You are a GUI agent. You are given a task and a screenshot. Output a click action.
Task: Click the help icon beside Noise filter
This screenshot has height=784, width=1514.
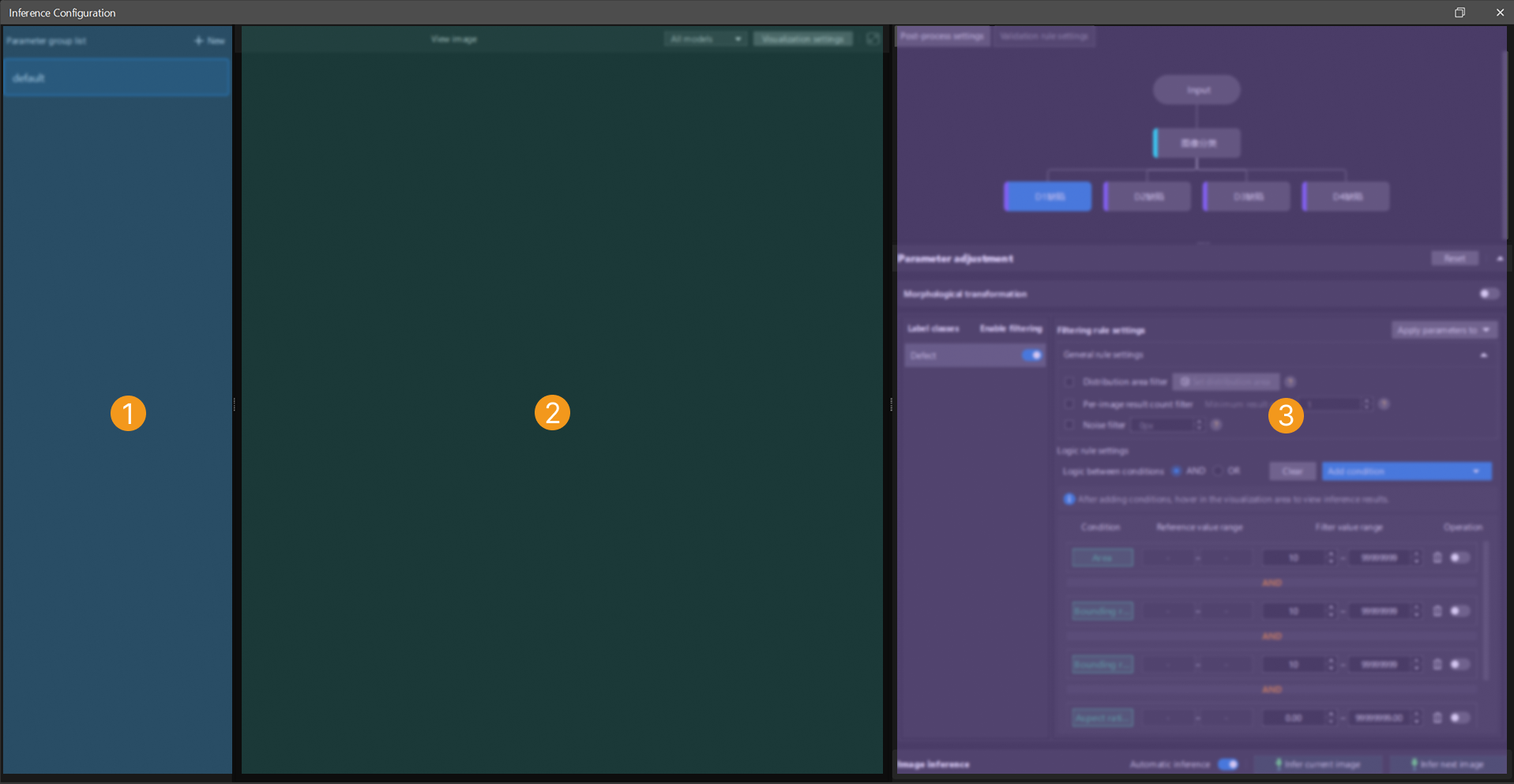pyautogui.click(x=1217, y=424)
